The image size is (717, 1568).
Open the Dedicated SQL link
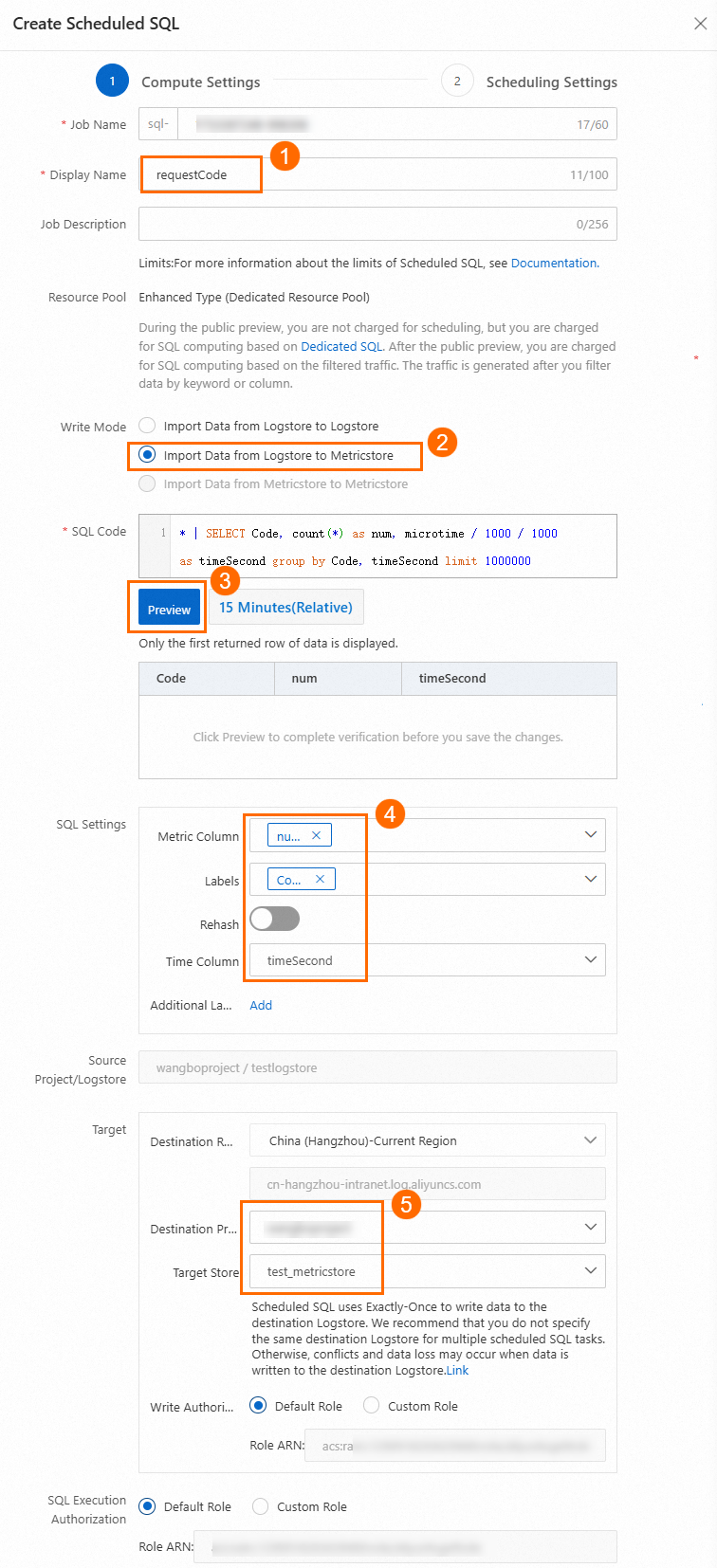(x=341, y=347)
